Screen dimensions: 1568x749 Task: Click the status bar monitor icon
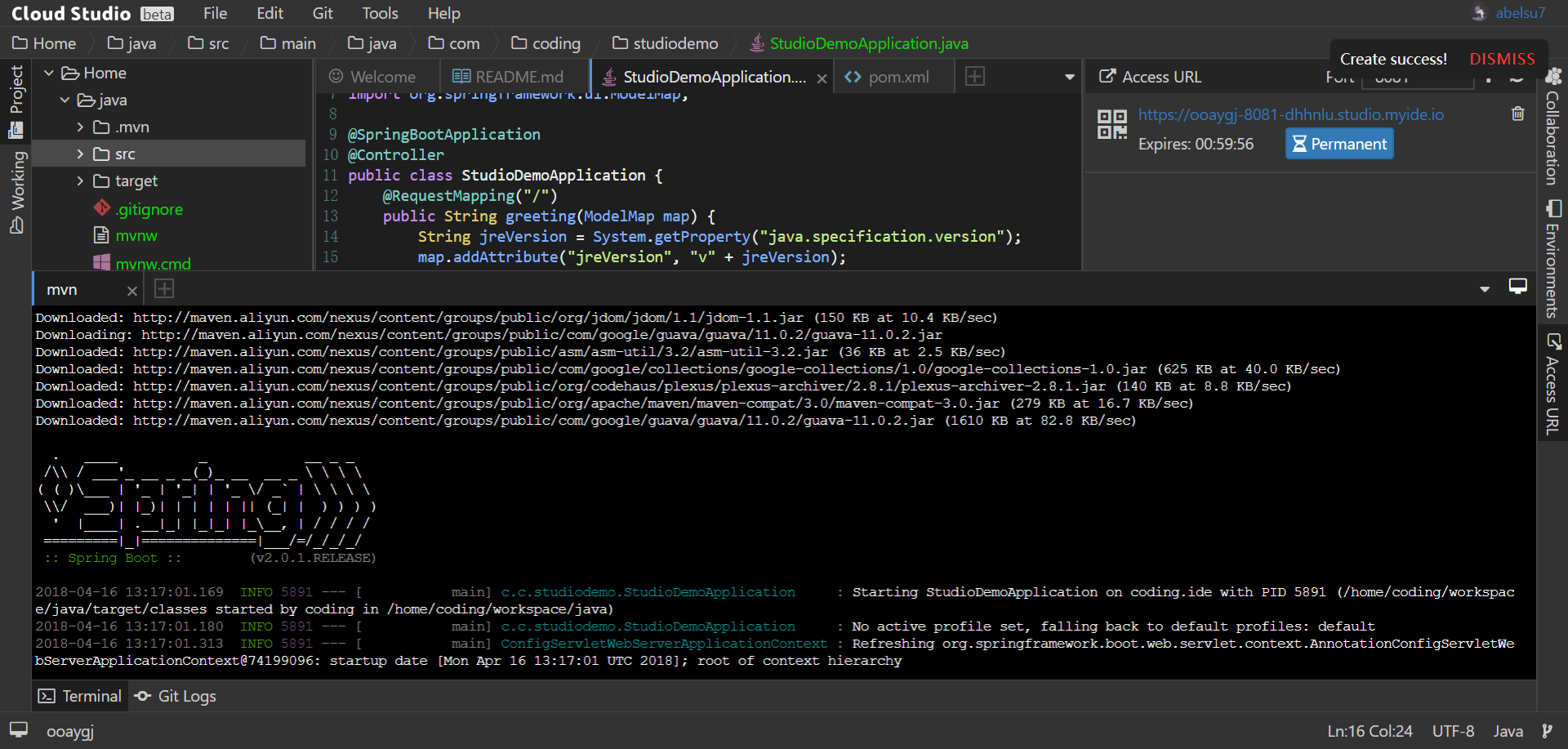(x=18, y=730)
